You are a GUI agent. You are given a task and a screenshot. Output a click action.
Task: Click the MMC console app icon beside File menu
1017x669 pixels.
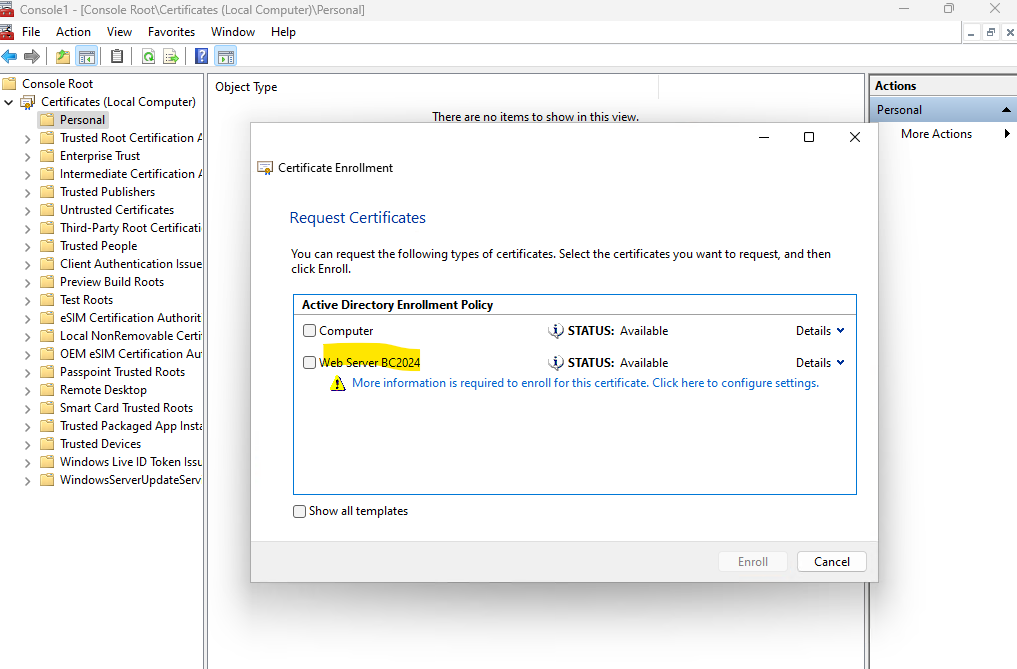pos(7,32)
